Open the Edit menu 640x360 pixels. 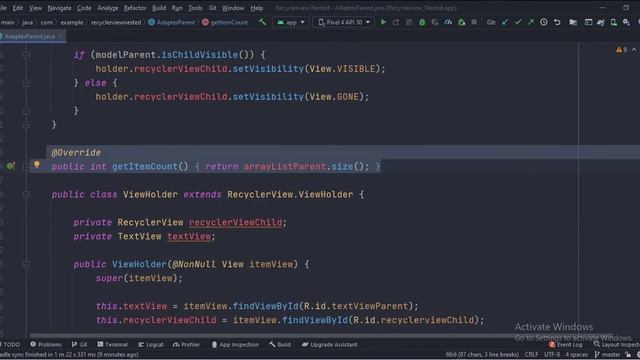[18, 8]
